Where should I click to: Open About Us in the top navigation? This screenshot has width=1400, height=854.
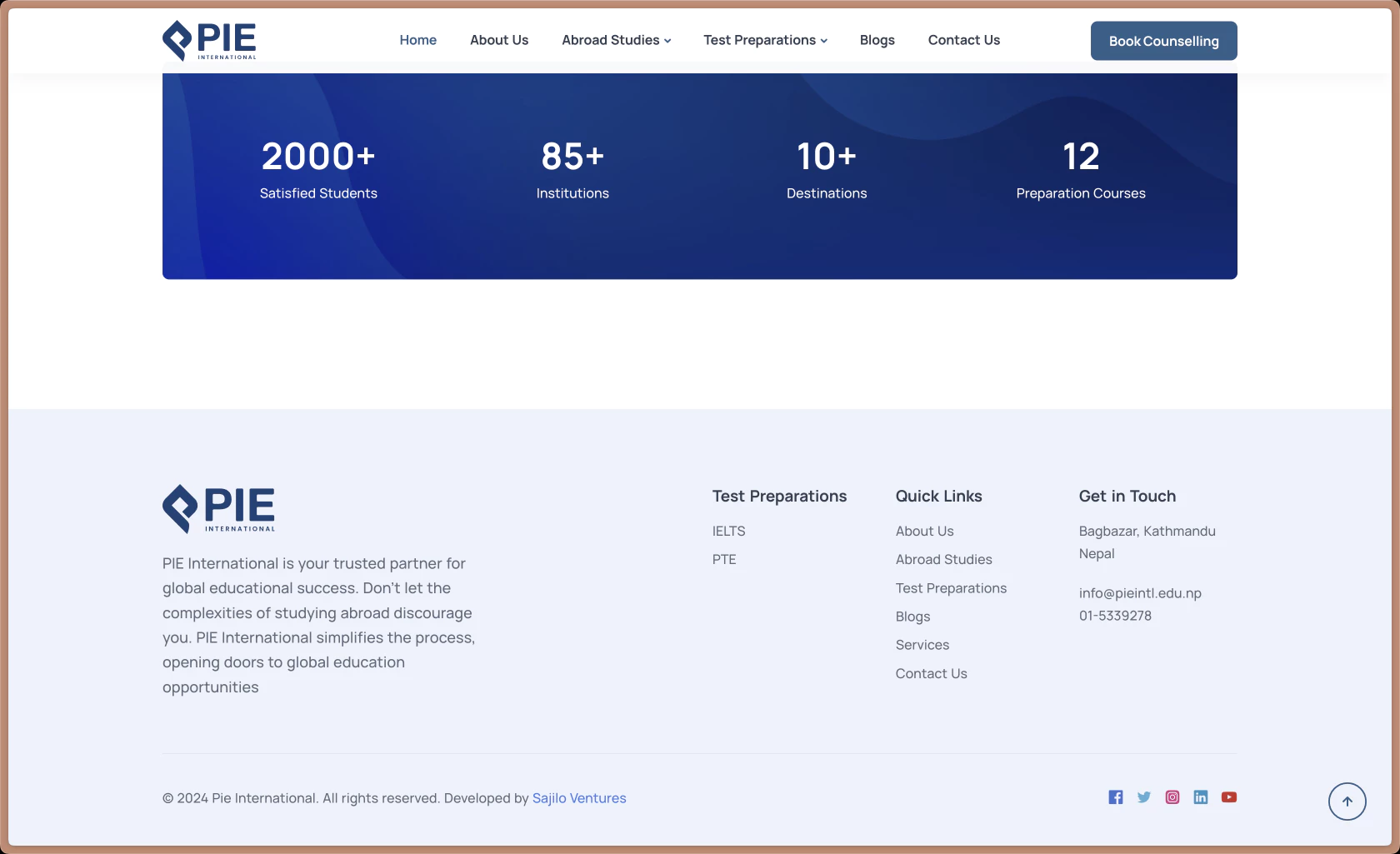pyautogui.click(x=498, y=40)
